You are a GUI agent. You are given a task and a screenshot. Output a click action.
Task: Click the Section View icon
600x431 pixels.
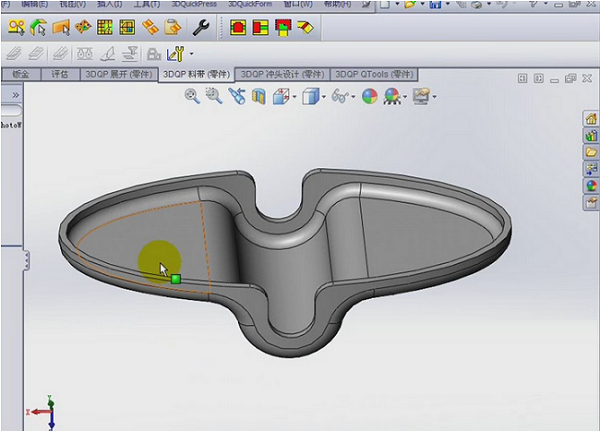tap(259, 96)
